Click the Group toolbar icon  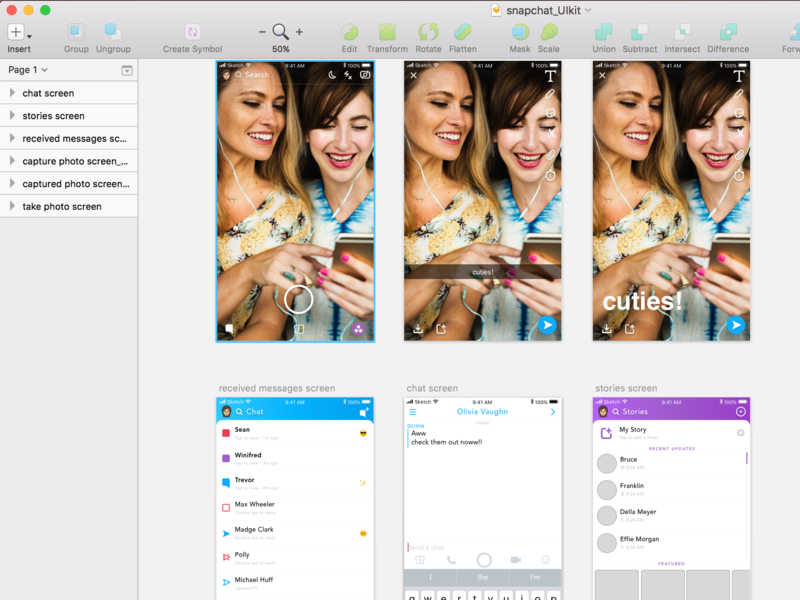76,32
